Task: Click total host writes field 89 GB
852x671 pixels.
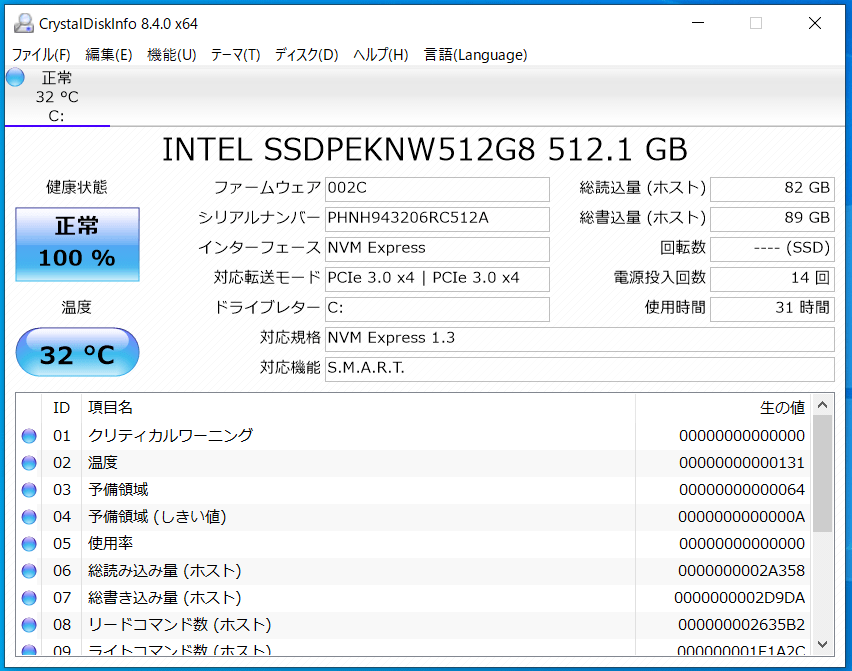Action: 772,219
